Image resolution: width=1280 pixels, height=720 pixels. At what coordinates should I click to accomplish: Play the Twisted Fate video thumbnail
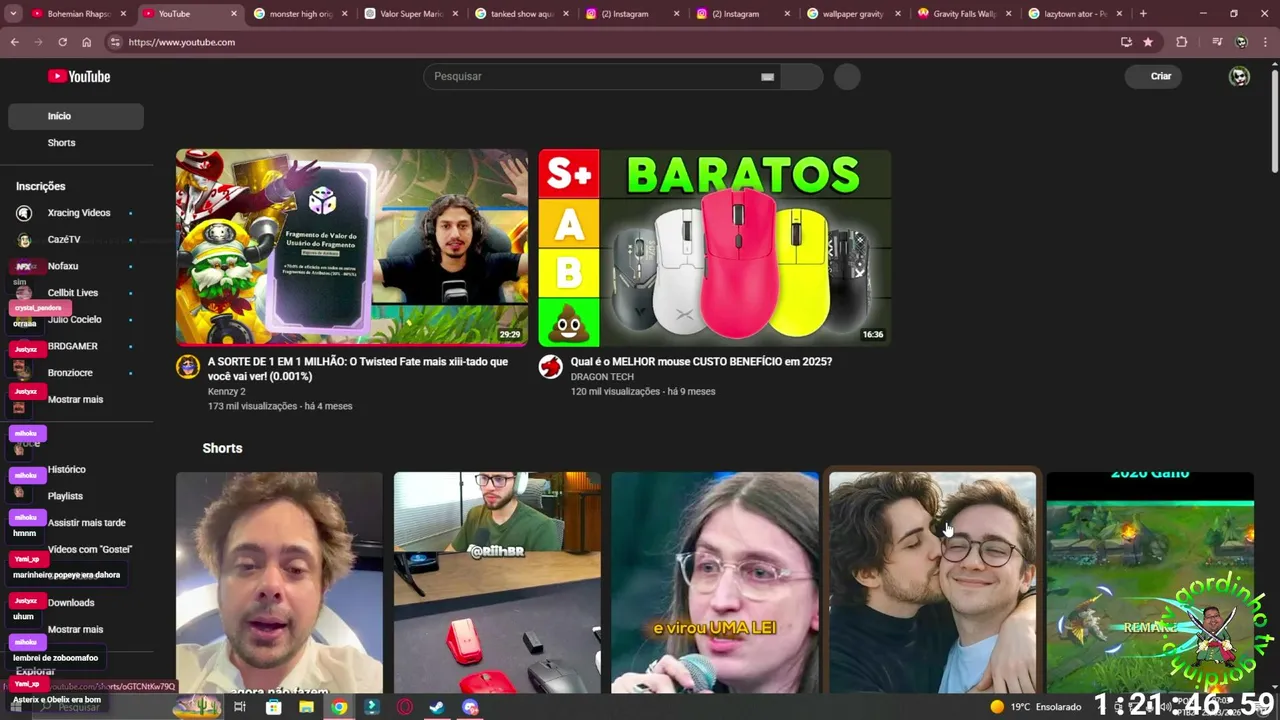point(352,248)
